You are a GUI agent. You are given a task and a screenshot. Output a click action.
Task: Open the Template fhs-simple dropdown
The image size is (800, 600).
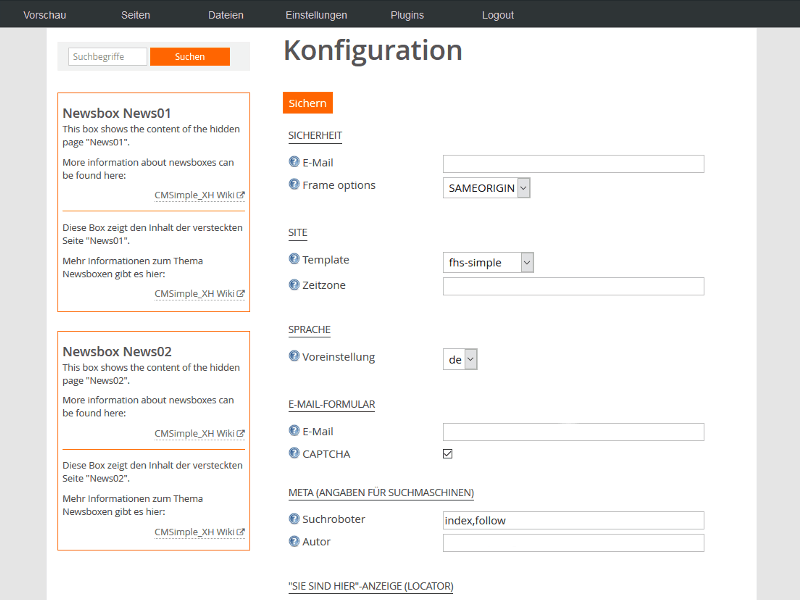(488, 262)
